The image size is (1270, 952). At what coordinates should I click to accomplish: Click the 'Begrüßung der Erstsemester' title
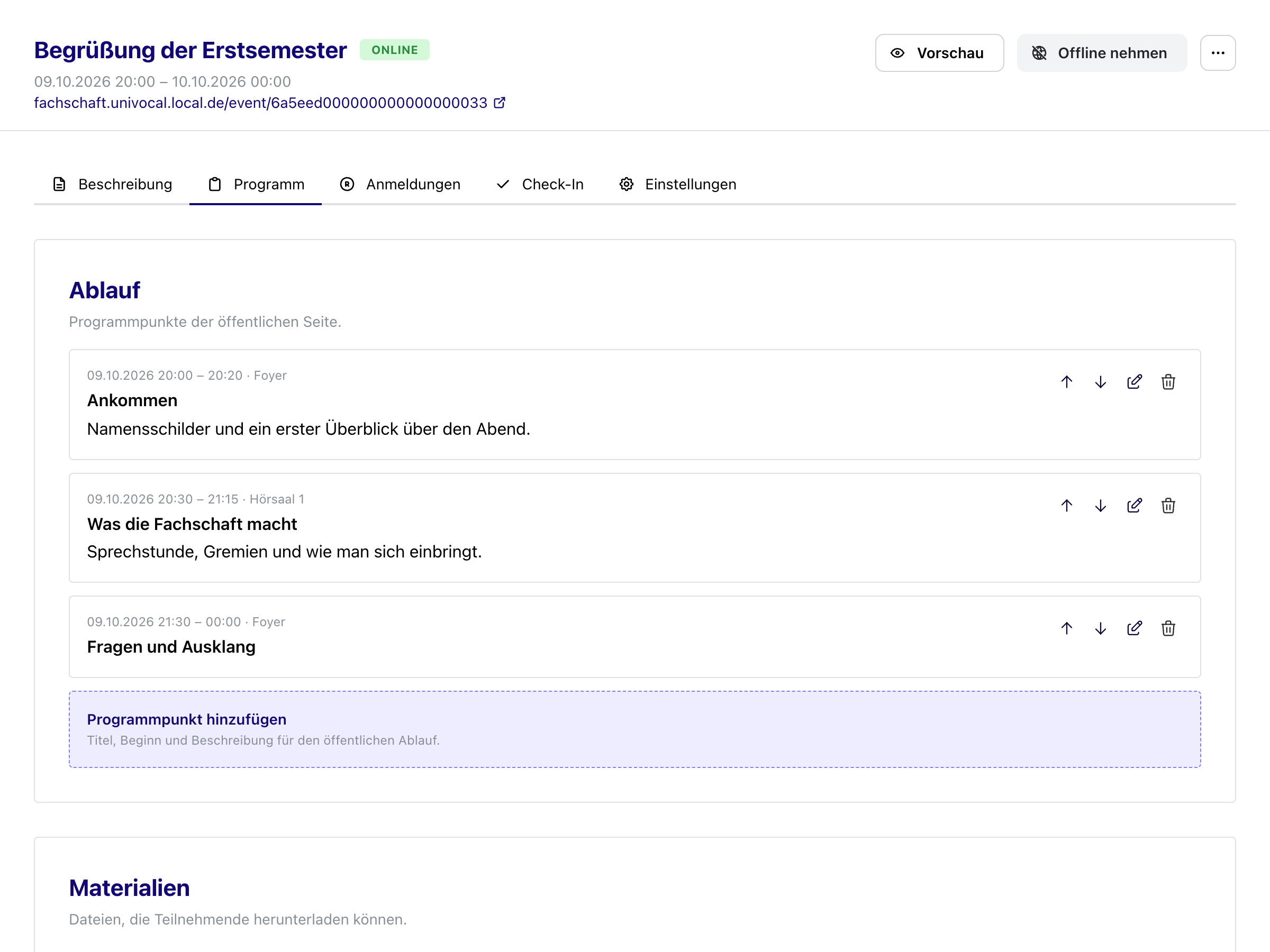coord(190,50)
